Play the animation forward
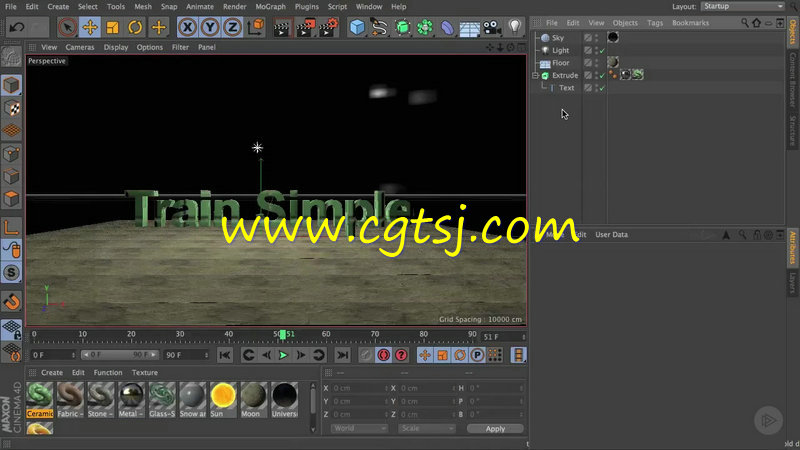The image size is (800, 450). (283, 355)
